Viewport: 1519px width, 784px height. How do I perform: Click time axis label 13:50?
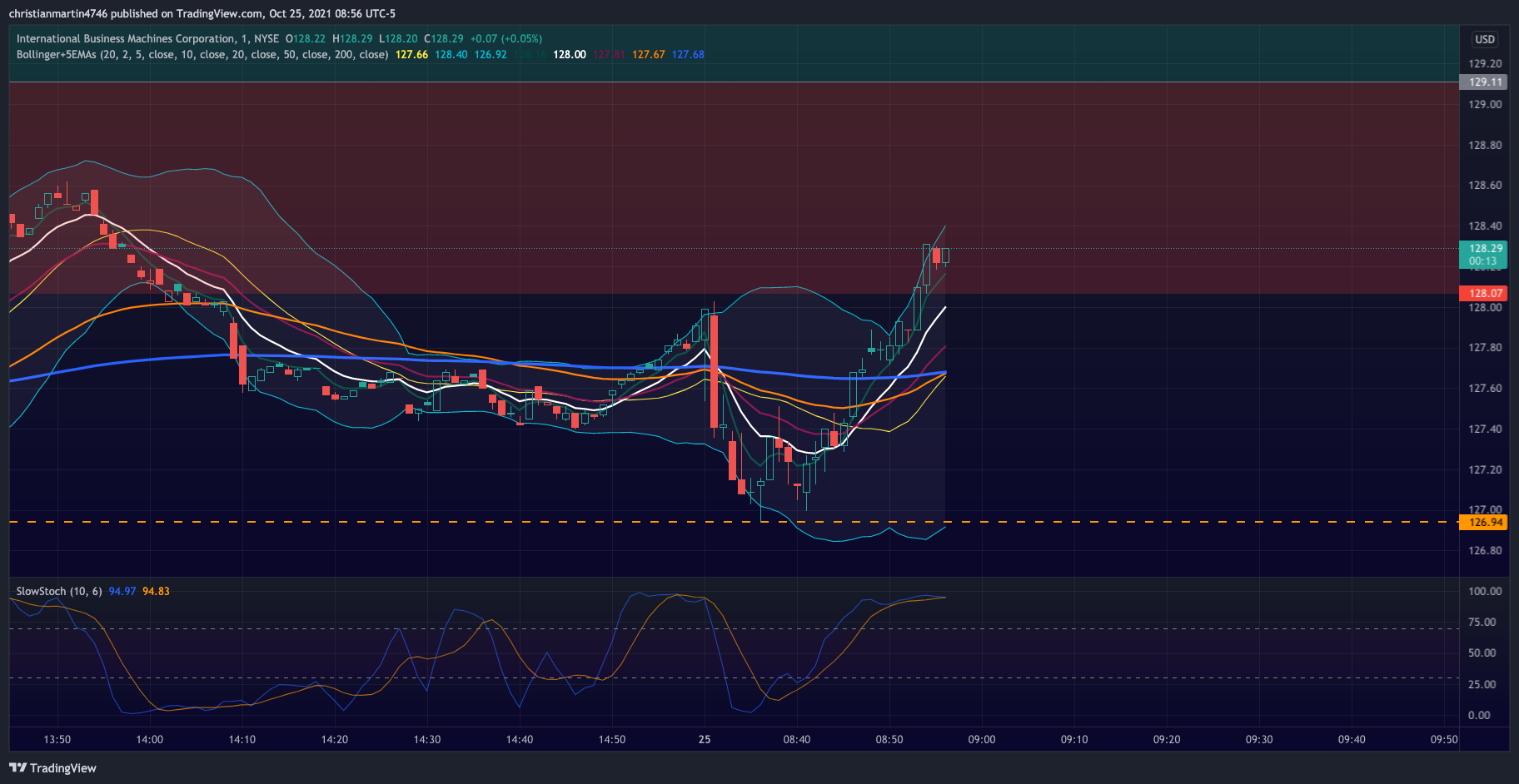[x=57, y=739]
